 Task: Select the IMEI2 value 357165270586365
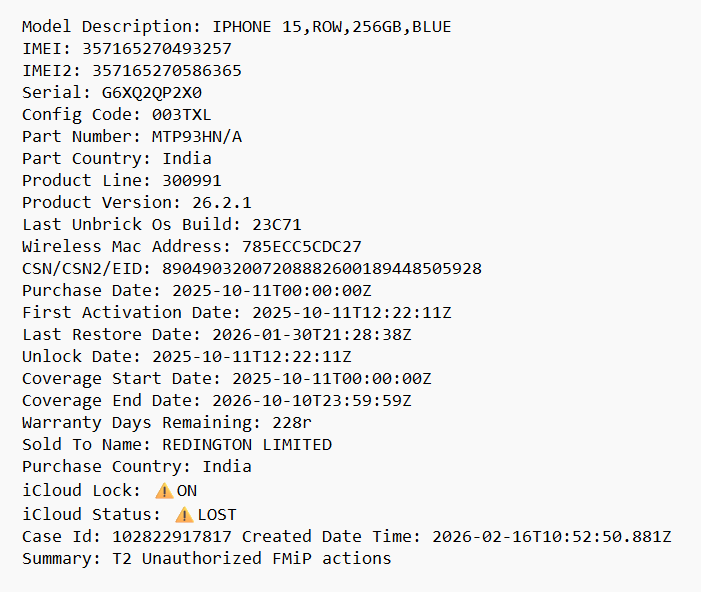pos(167,70)
